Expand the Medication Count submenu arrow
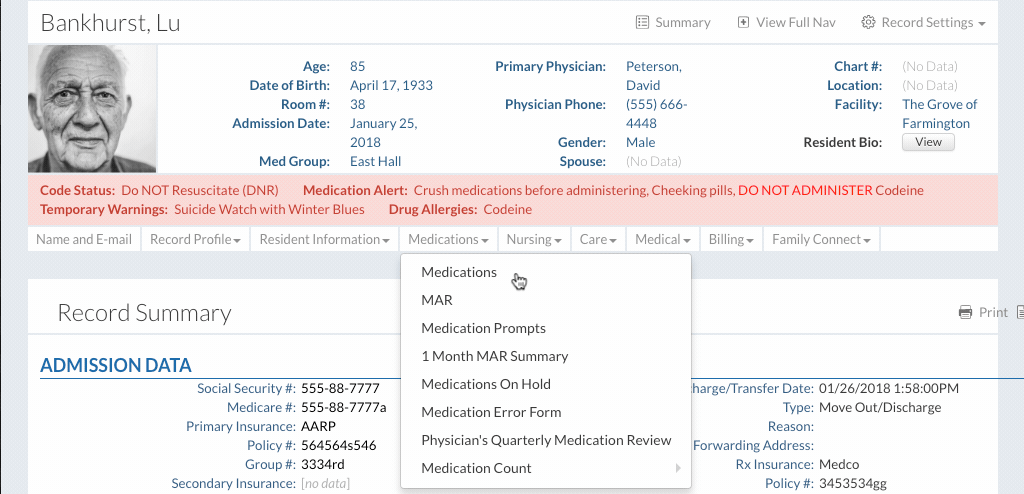The height and width of the screenshot is (494, 1024). click(x=677, y=468)
